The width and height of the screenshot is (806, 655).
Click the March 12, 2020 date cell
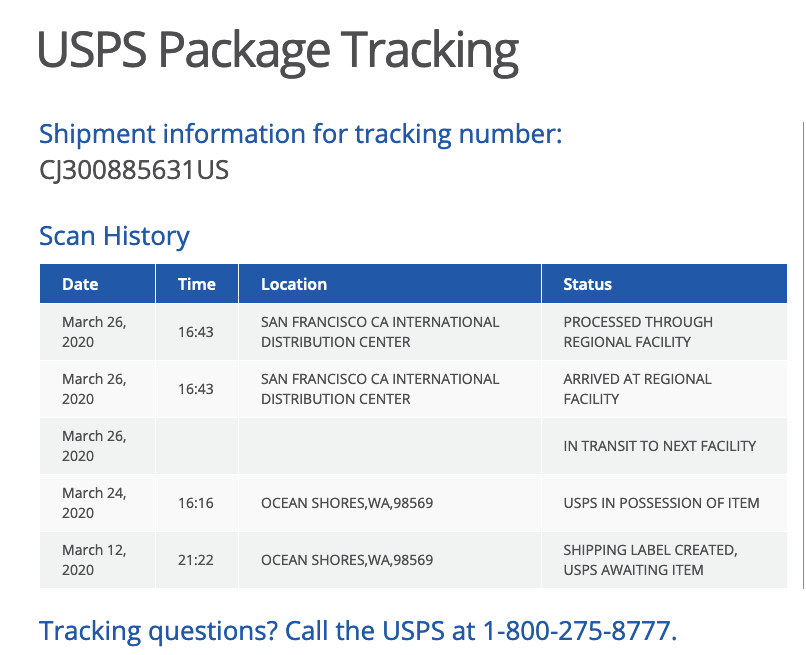pyautogui.click(x=97, y=560)
